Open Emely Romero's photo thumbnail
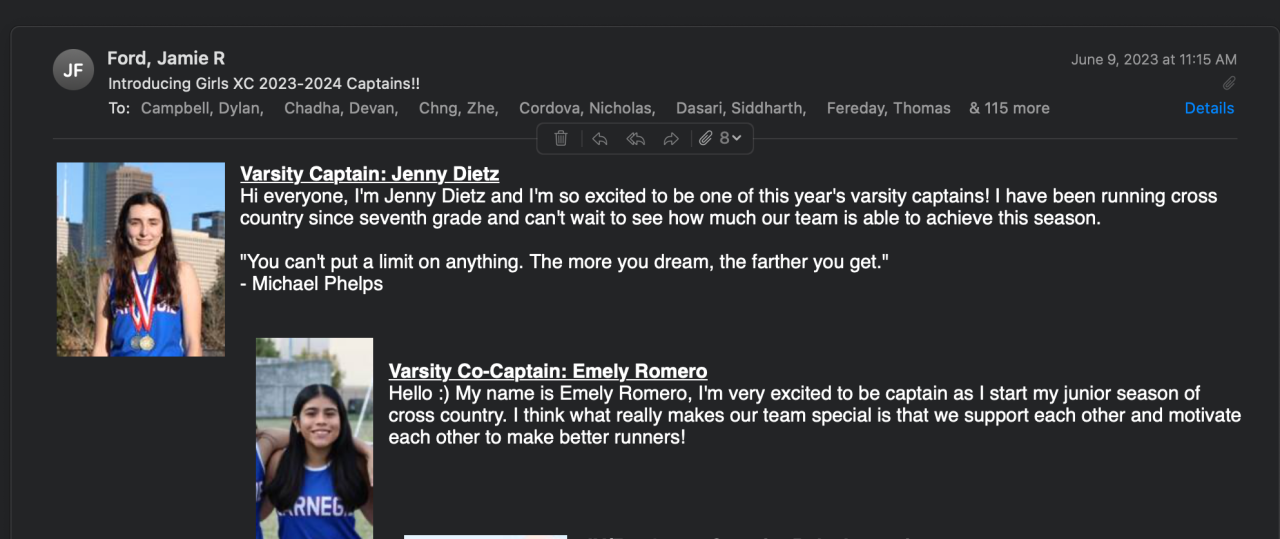Viewport: 1280px width, 539px height. point(314,438)
